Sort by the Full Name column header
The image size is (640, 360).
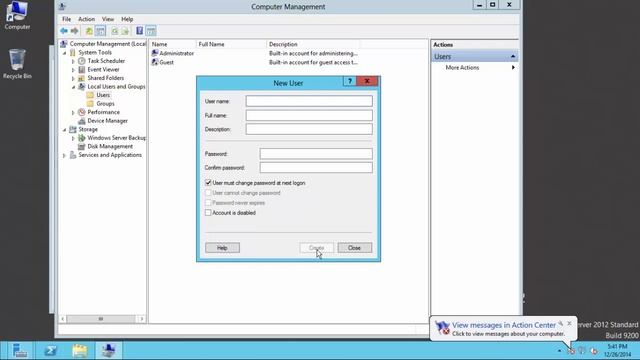pyautogui.click(x=231, y=44)
